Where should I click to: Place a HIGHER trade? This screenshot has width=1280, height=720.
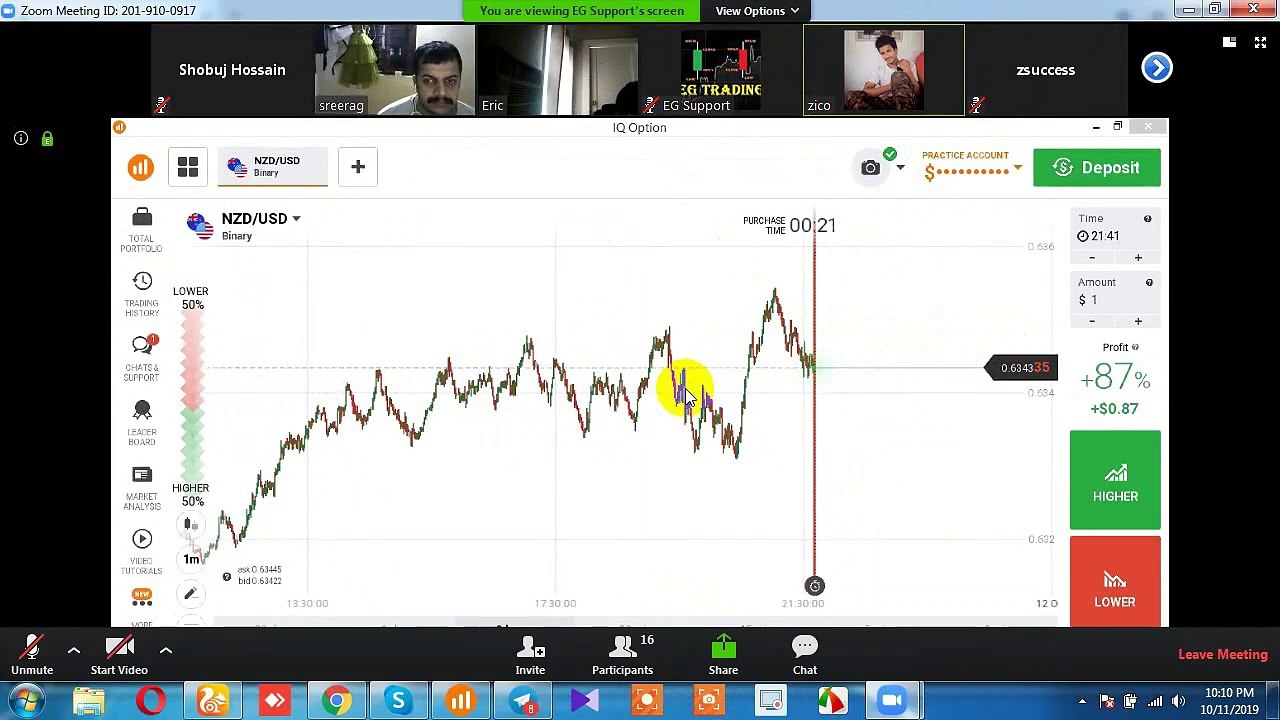tap(1115, 480)
